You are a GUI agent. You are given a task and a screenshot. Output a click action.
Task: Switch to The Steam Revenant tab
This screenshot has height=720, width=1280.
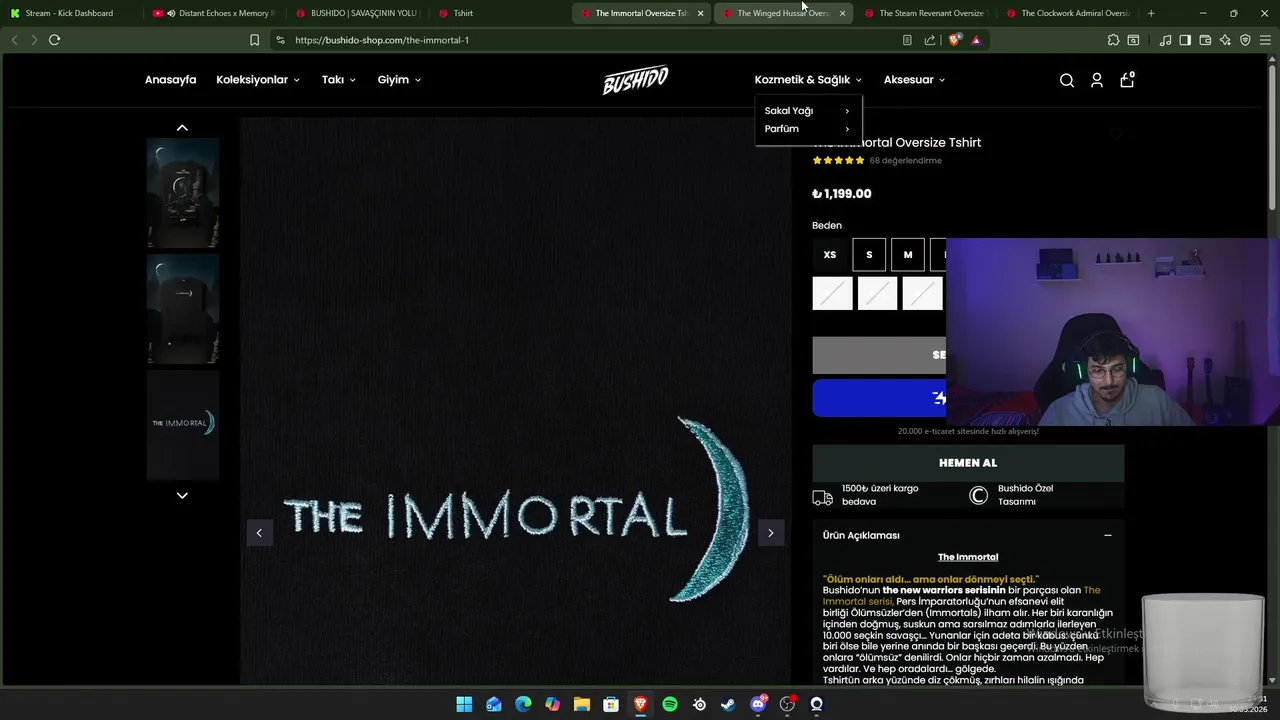[x=925, y=13]
